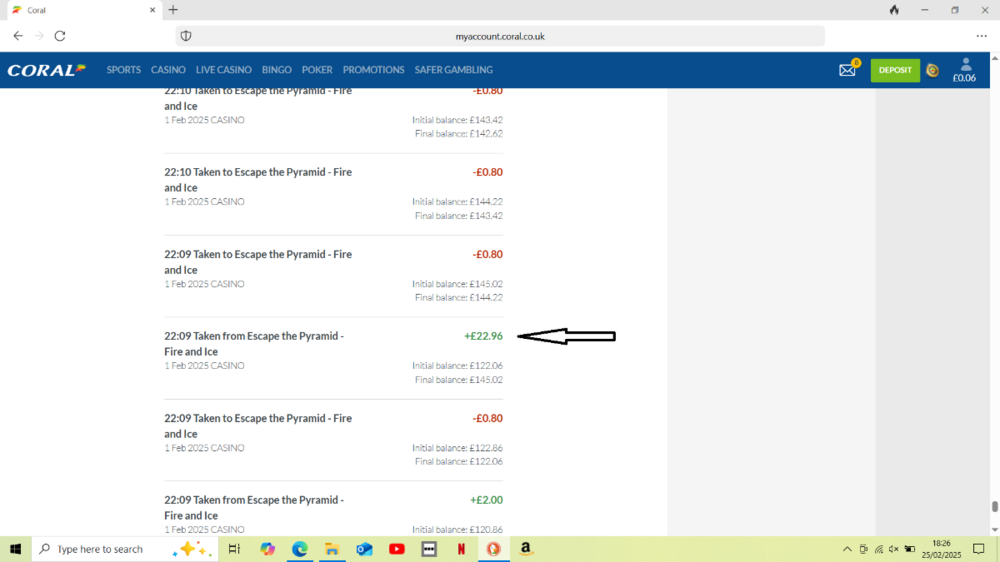Image resolution: width=1000 pixels, height=562 pixels.
Task: Show hidden system tray icons chevron
Action: point(847,549)
